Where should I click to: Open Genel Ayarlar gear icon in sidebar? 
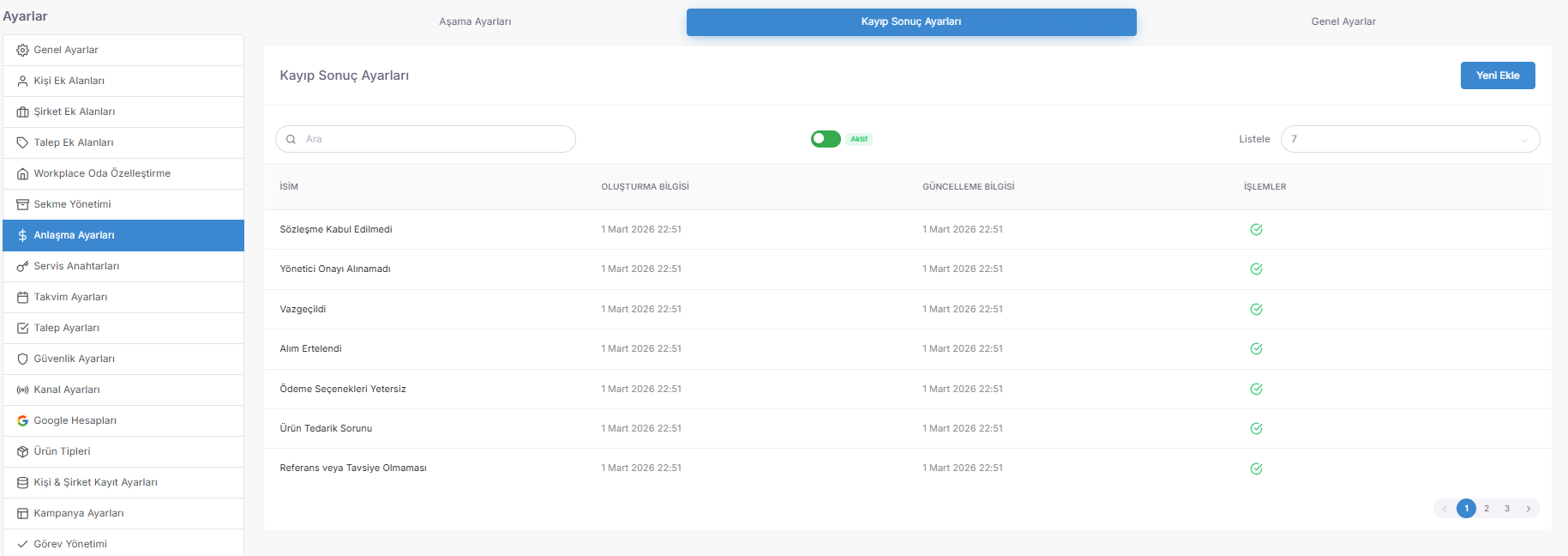22,50
